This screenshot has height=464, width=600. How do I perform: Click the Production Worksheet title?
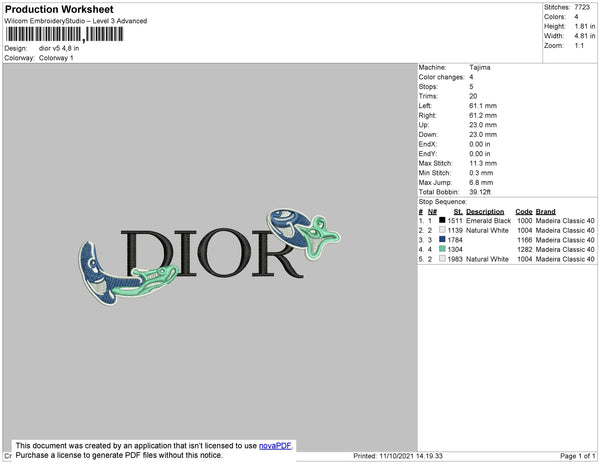pos(59,9)
